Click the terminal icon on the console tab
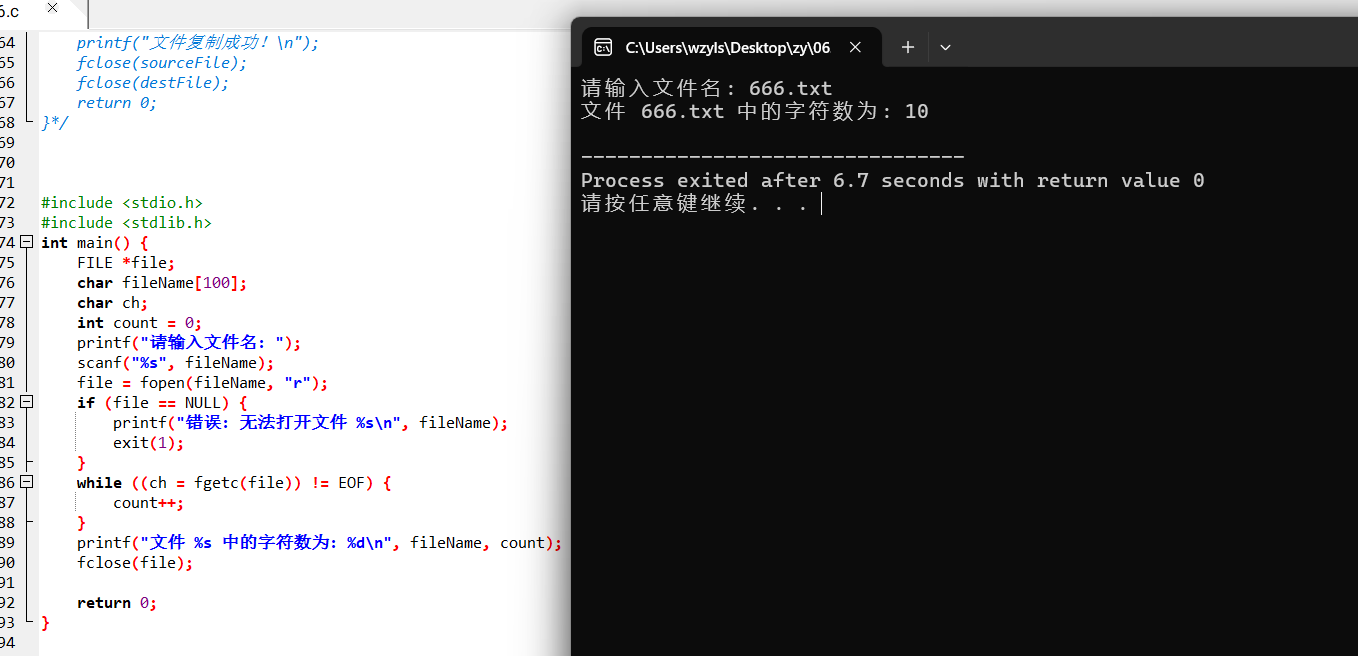The image size is (1358, 656). pyautogui.click(x=603, y=47)
